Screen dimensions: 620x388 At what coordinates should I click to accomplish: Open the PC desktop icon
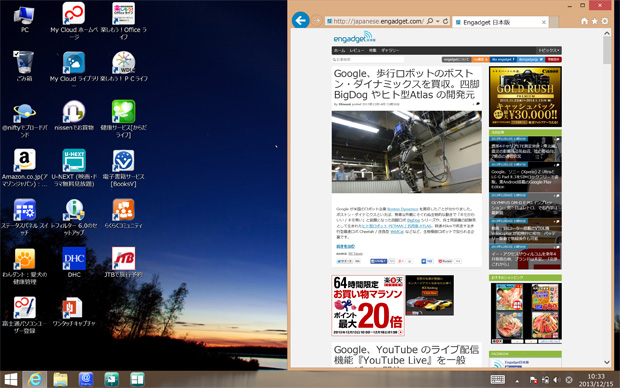(25, 18)
